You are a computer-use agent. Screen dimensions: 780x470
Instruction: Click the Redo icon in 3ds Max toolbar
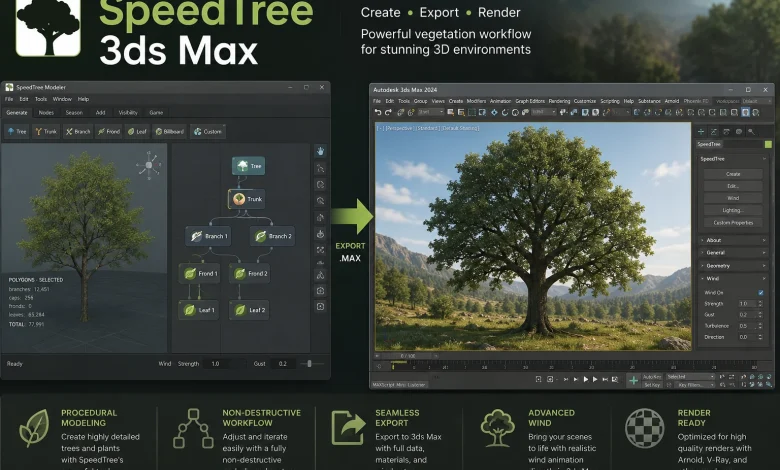pos(389,113)
